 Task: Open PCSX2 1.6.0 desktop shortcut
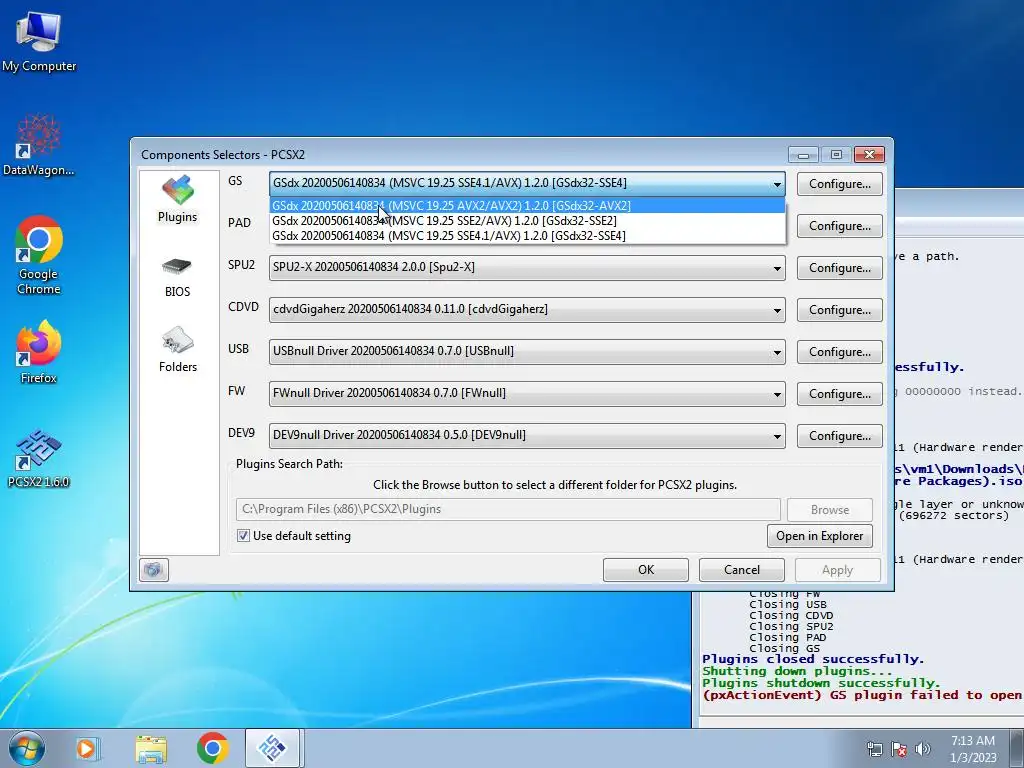(x=39, y=458)
